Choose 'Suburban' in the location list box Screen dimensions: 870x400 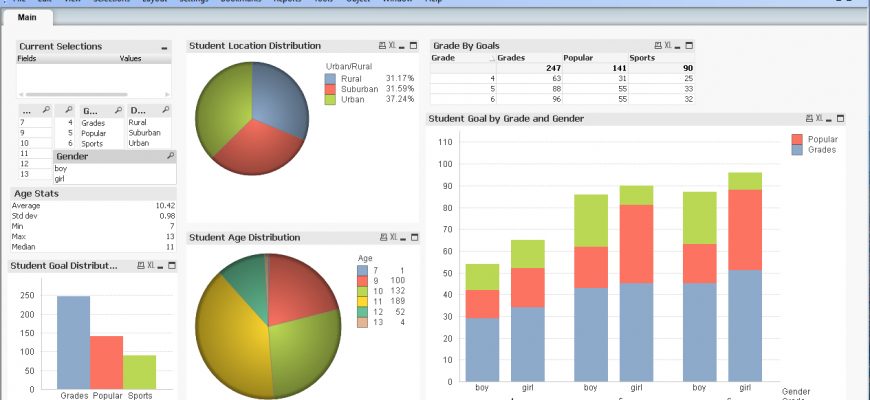point(144,133)
